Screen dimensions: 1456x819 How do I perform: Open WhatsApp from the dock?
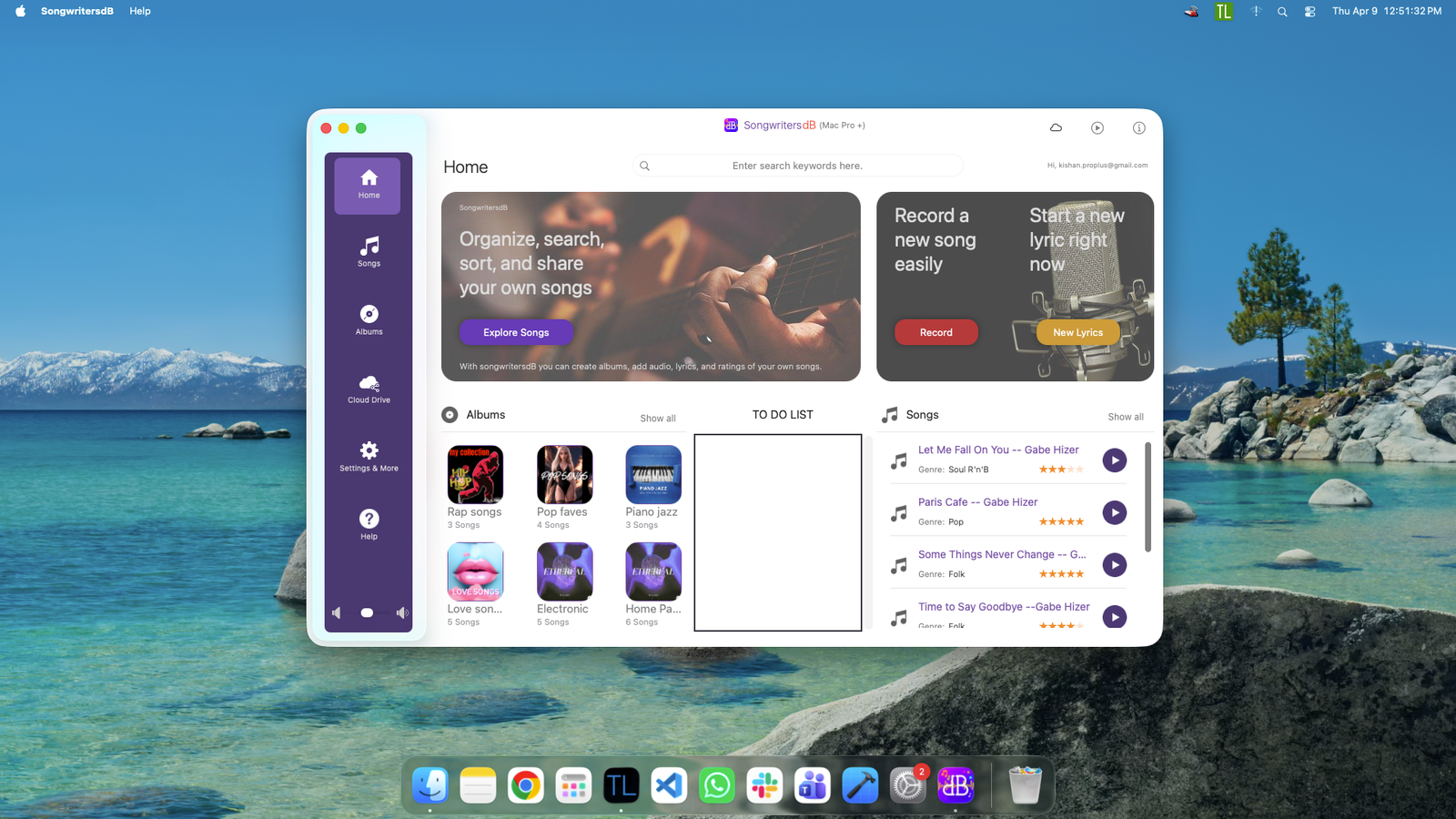click(x=717, y=785)
